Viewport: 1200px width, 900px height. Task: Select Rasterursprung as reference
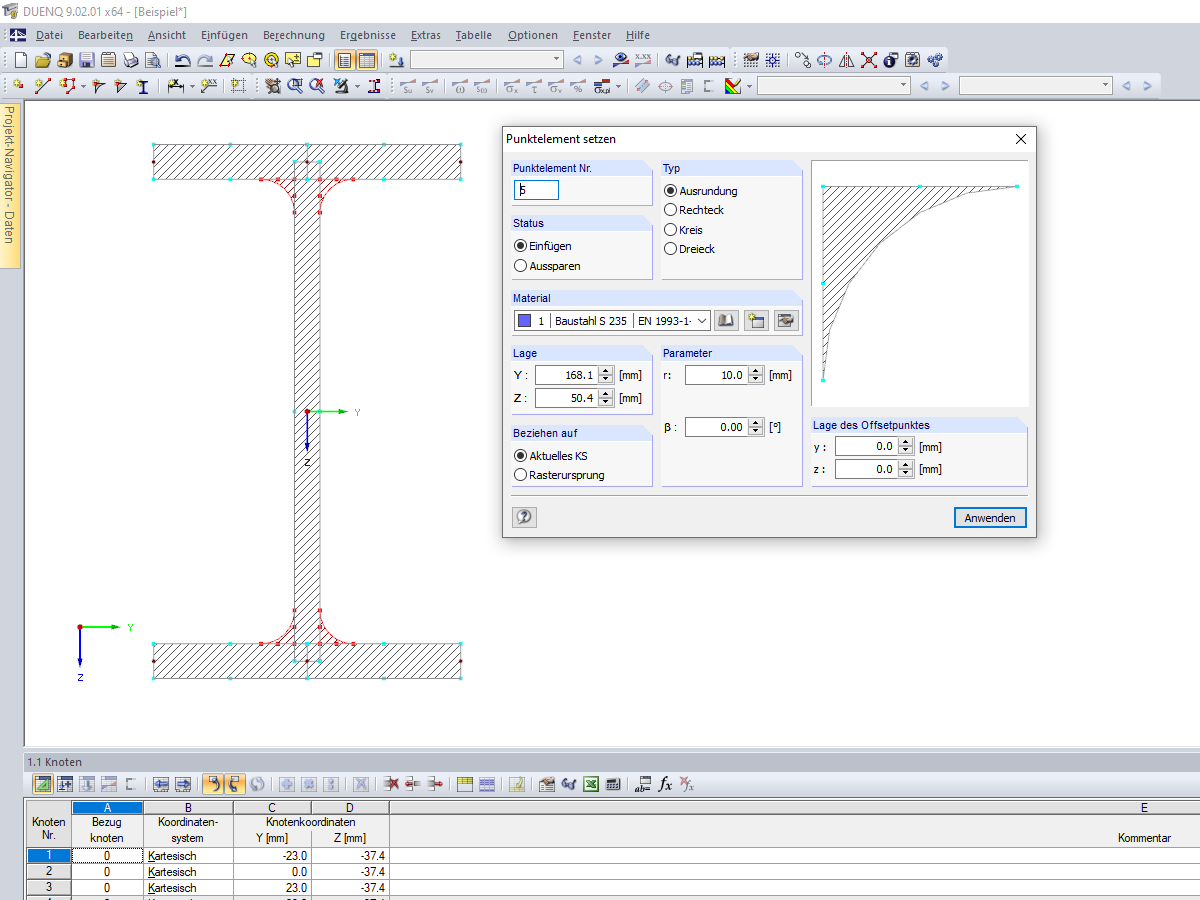[520, 475]
